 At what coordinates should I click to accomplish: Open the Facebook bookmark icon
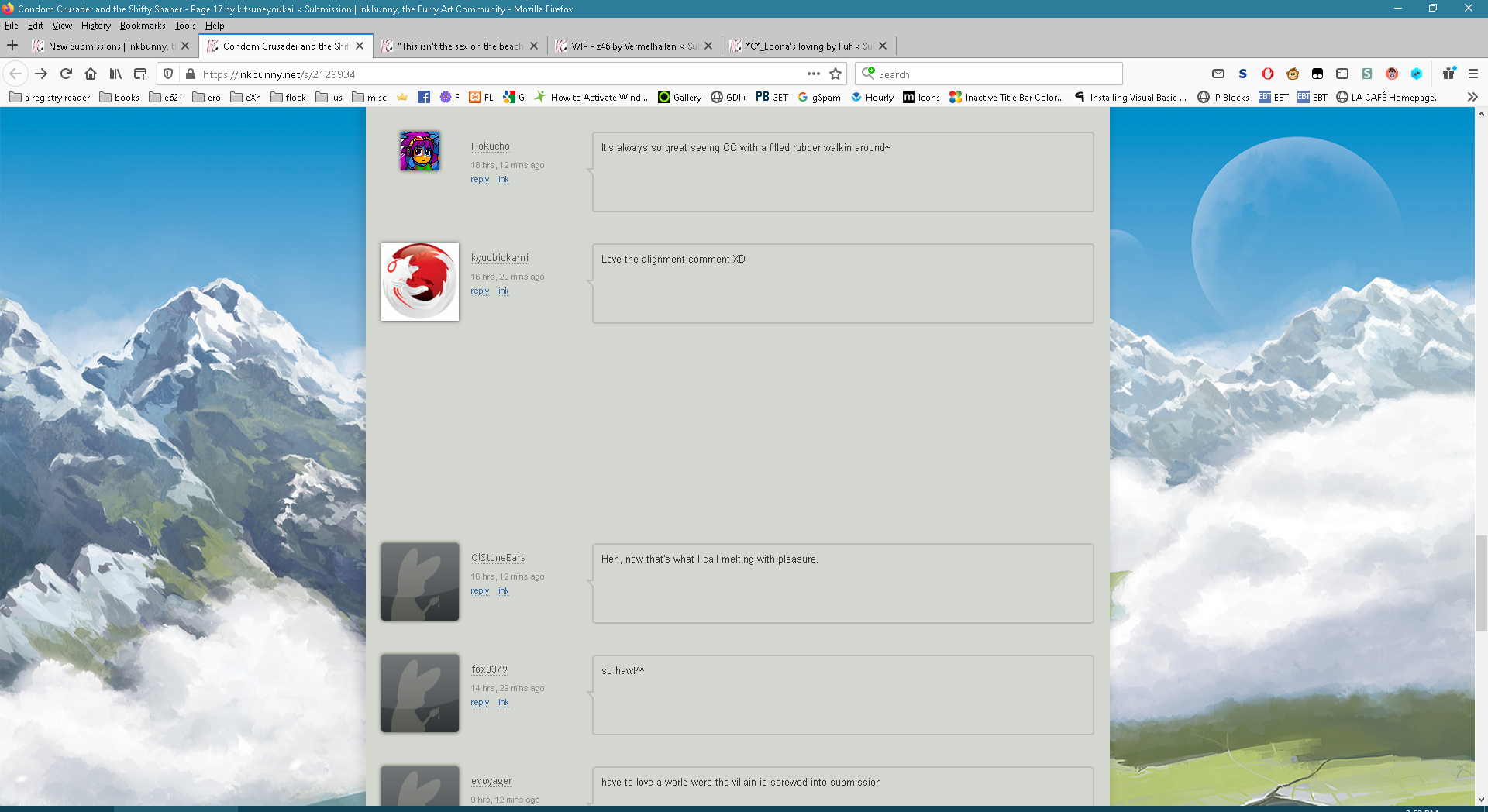(424, 97)
